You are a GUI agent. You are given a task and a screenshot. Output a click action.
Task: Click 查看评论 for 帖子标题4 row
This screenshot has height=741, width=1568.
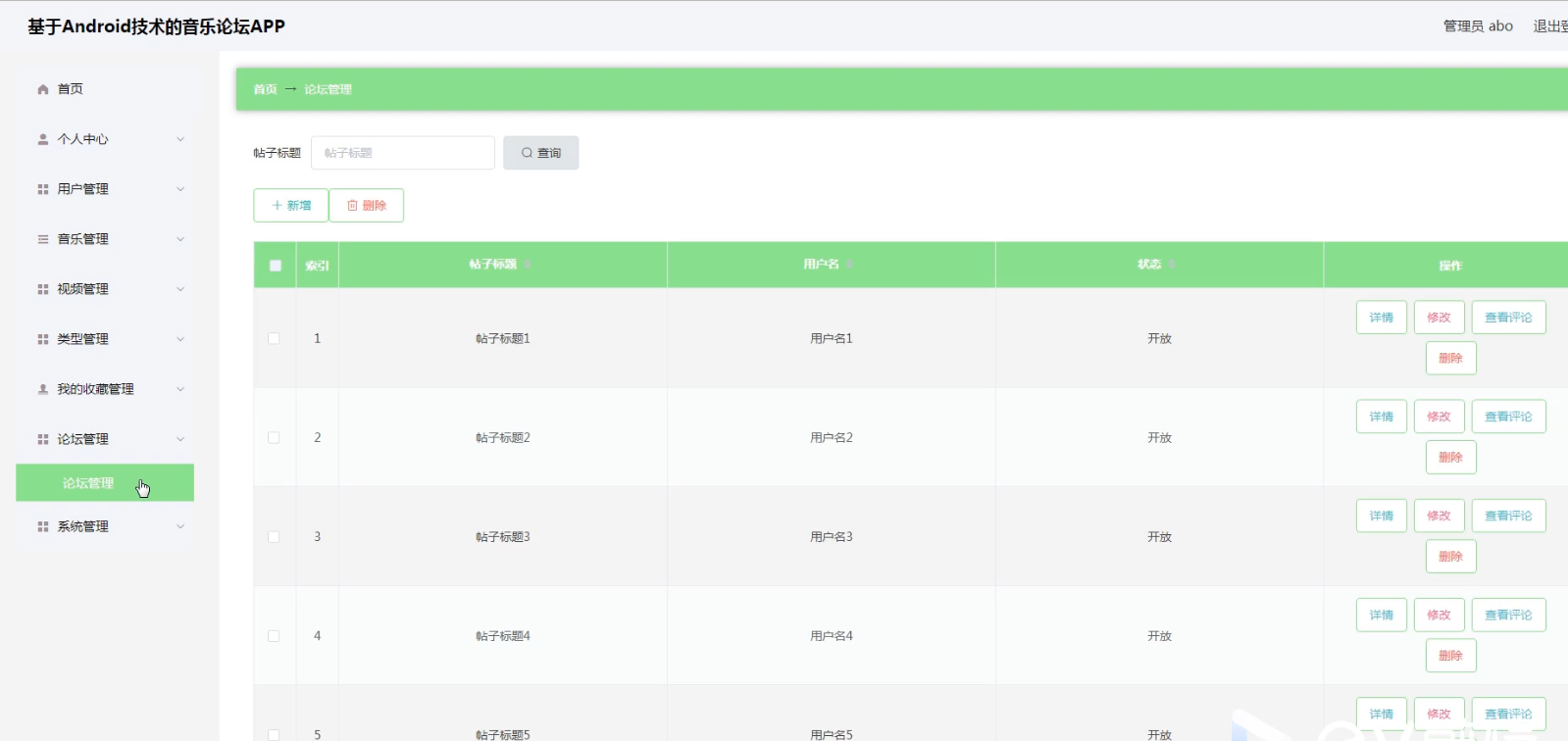1508,616
